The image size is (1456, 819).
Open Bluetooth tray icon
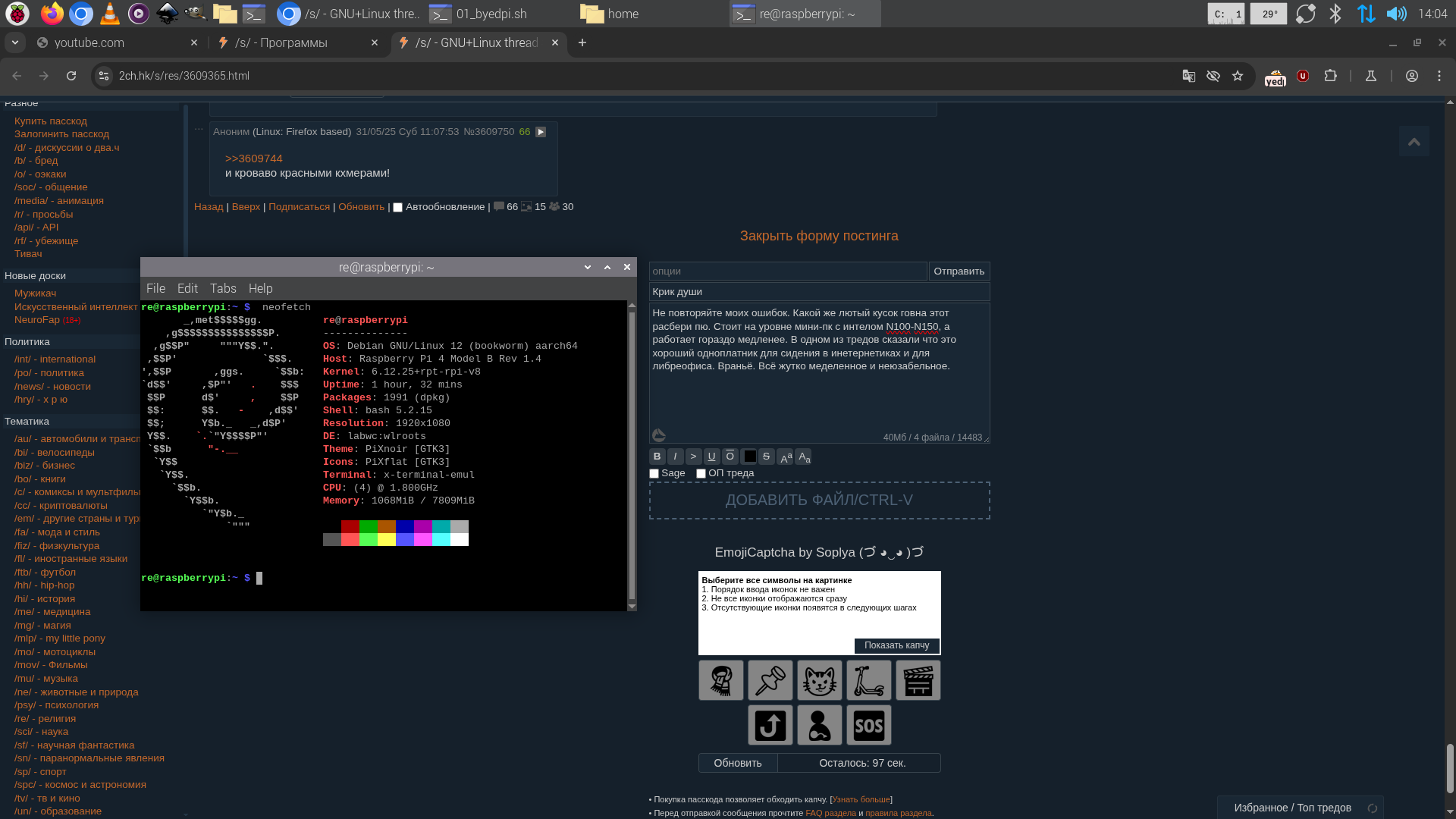pyautogui.click(x=1335, y=14)
